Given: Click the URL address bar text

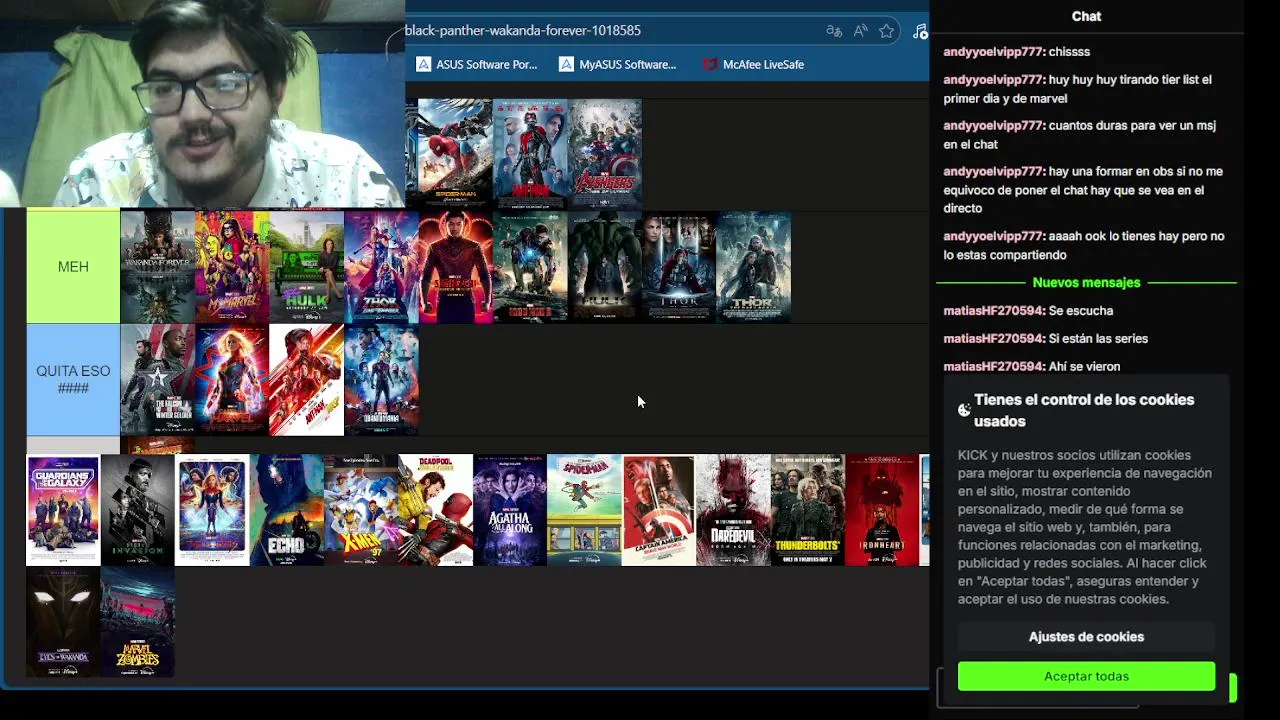Looking at the screenshot, I should tap(523, 31).
